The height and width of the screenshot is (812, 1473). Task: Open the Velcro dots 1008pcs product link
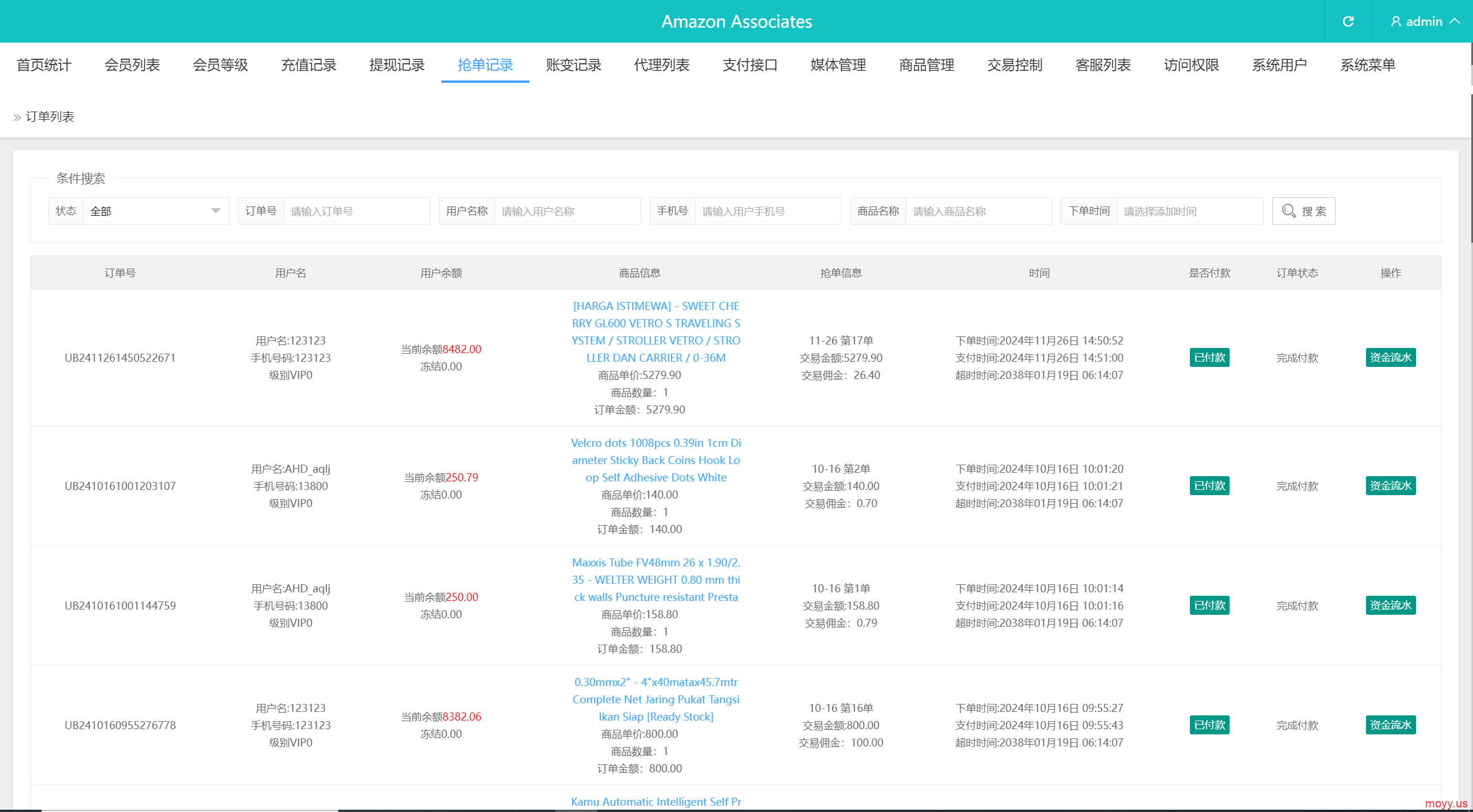(656, 460)
